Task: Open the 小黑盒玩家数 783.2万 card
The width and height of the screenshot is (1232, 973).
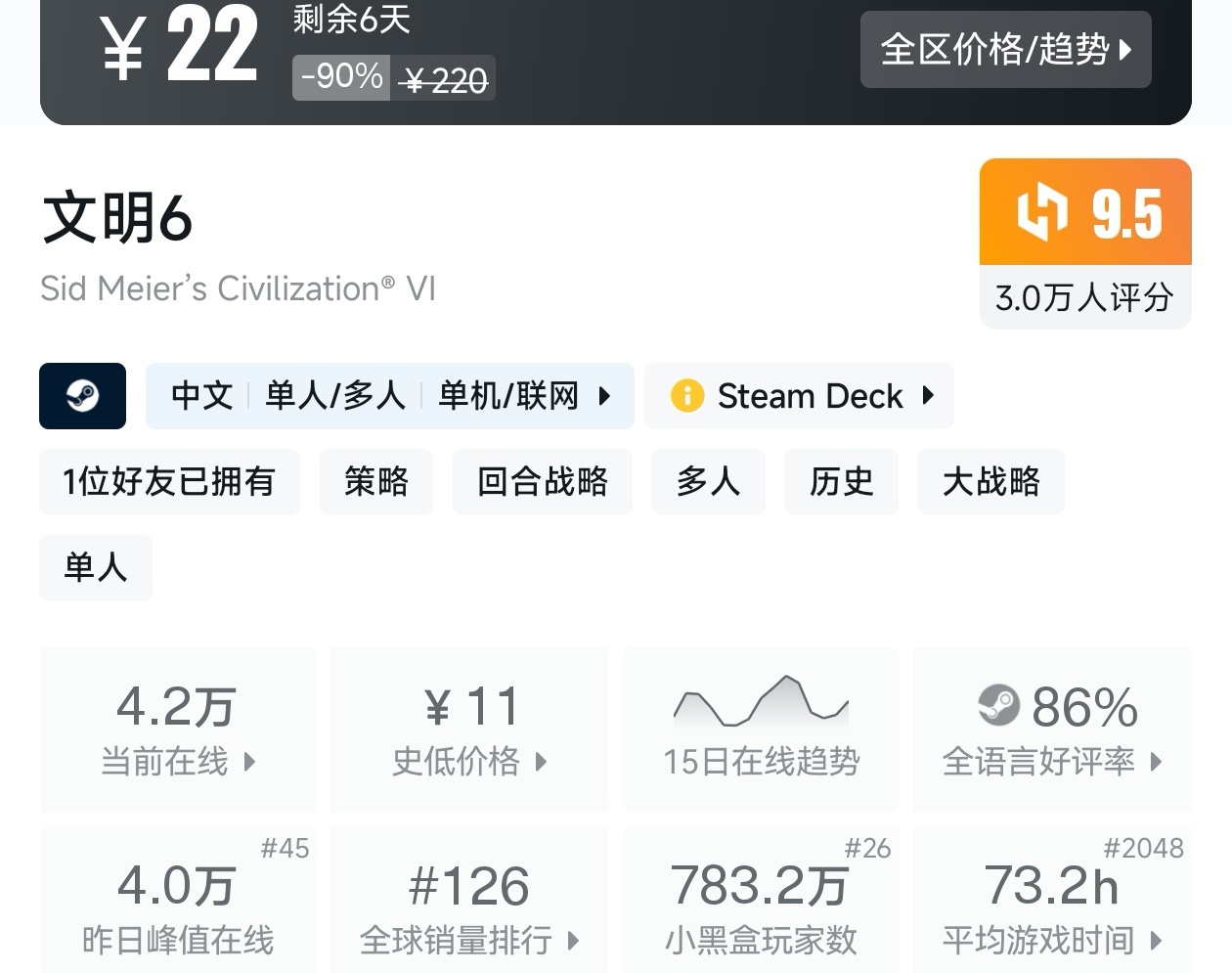Action: click(x=761, y=900)
